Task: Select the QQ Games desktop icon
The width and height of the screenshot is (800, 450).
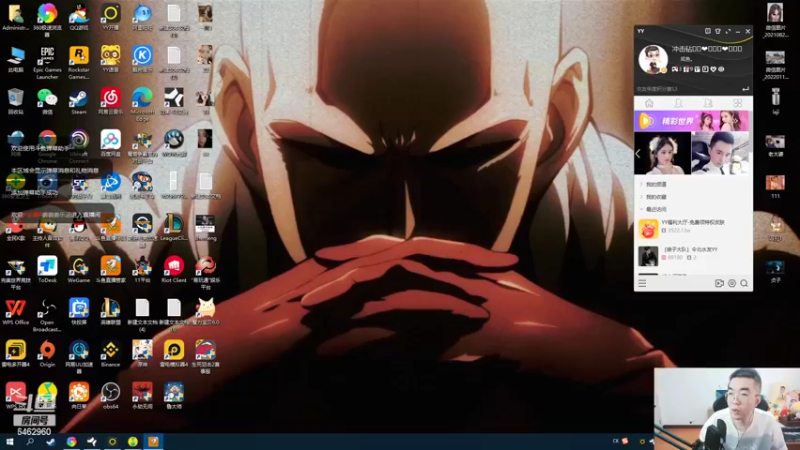Action: coord(79,18)
